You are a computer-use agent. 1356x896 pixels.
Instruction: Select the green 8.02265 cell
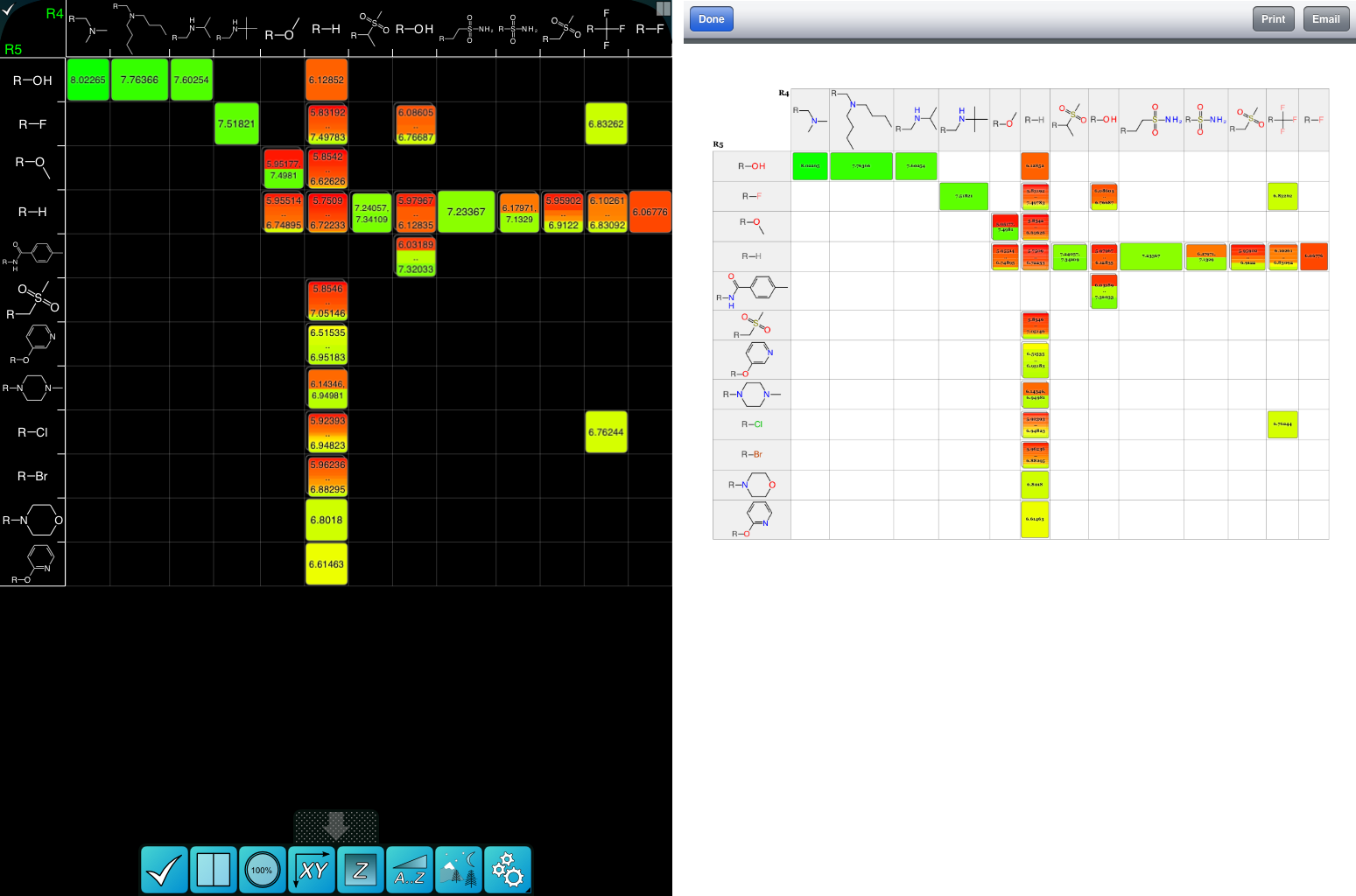pyautogui.click(x=88, y=80)
